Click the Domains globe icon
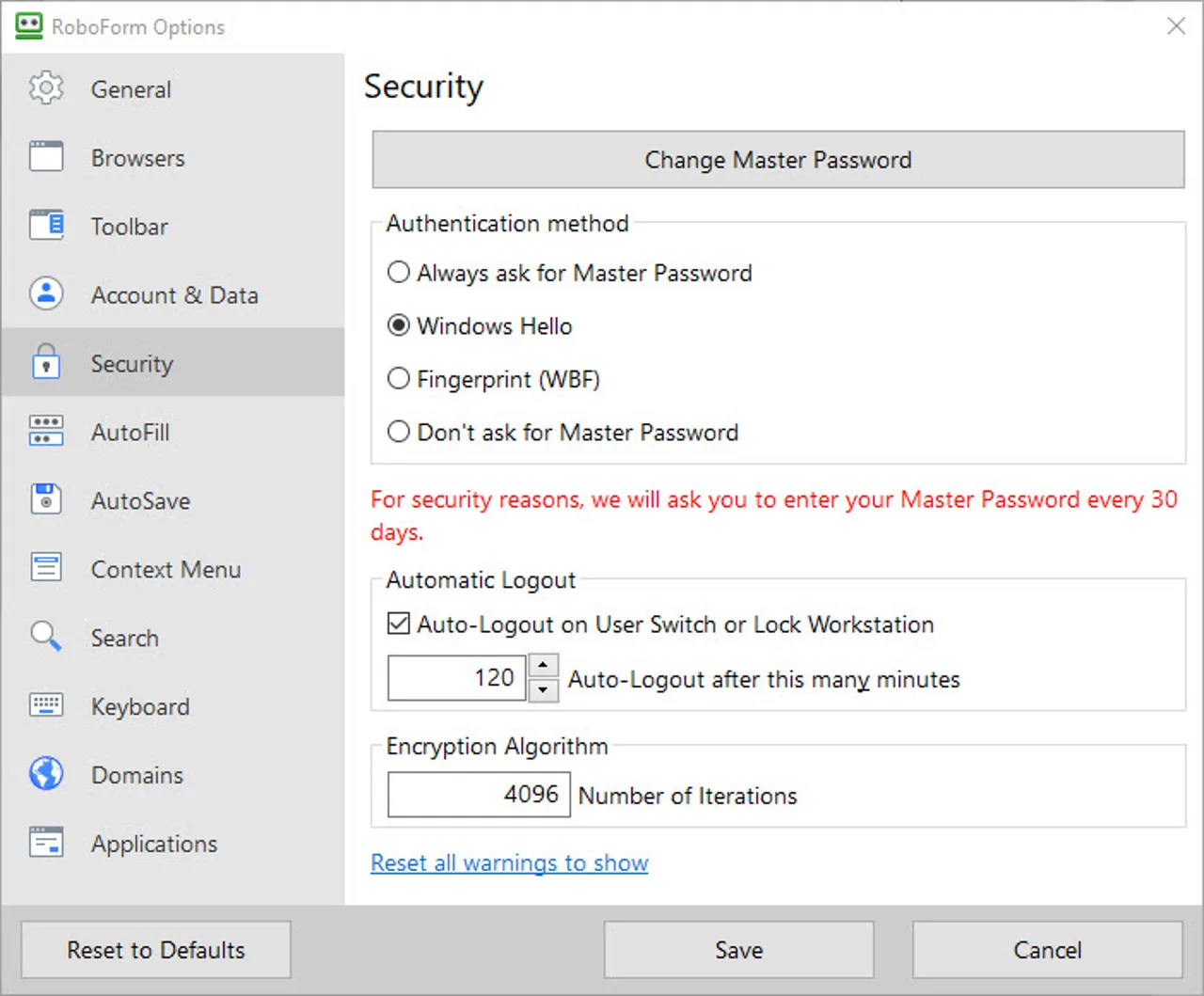 (x=46, y=774)
